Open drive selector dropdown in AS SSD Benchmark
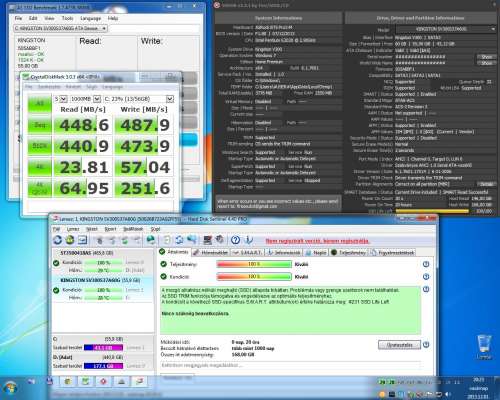This screenshot has height=400, width=500. (60, 28)
